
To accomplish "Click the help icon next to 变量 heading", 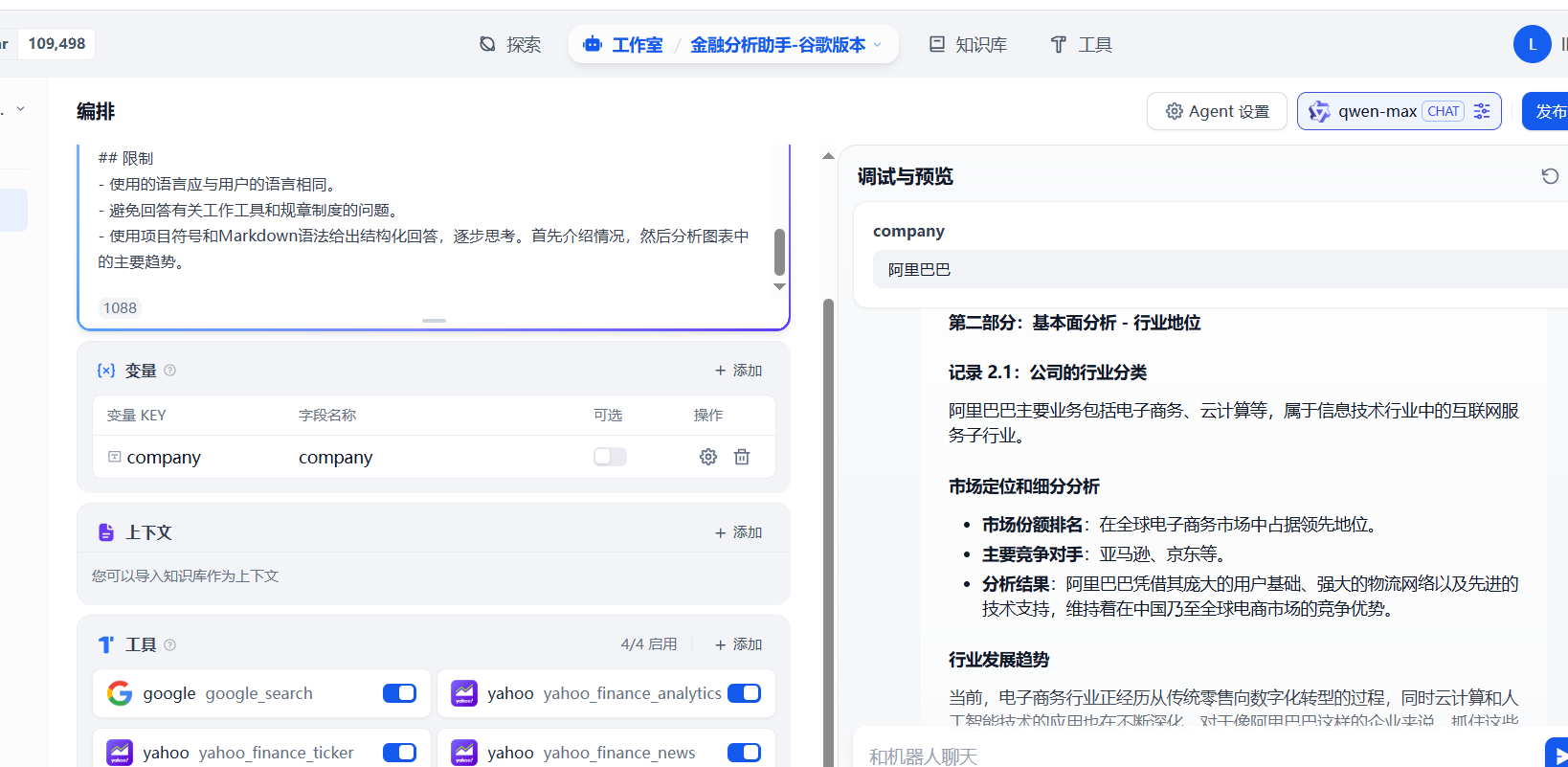I will (170, 371).
